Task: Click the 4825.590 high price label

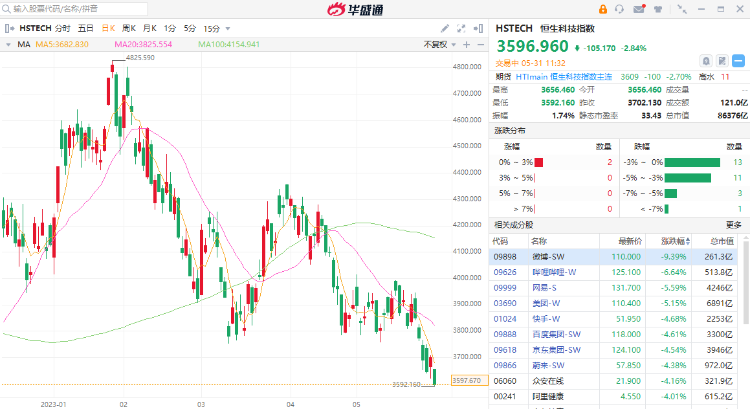Action: click(140, 57)
